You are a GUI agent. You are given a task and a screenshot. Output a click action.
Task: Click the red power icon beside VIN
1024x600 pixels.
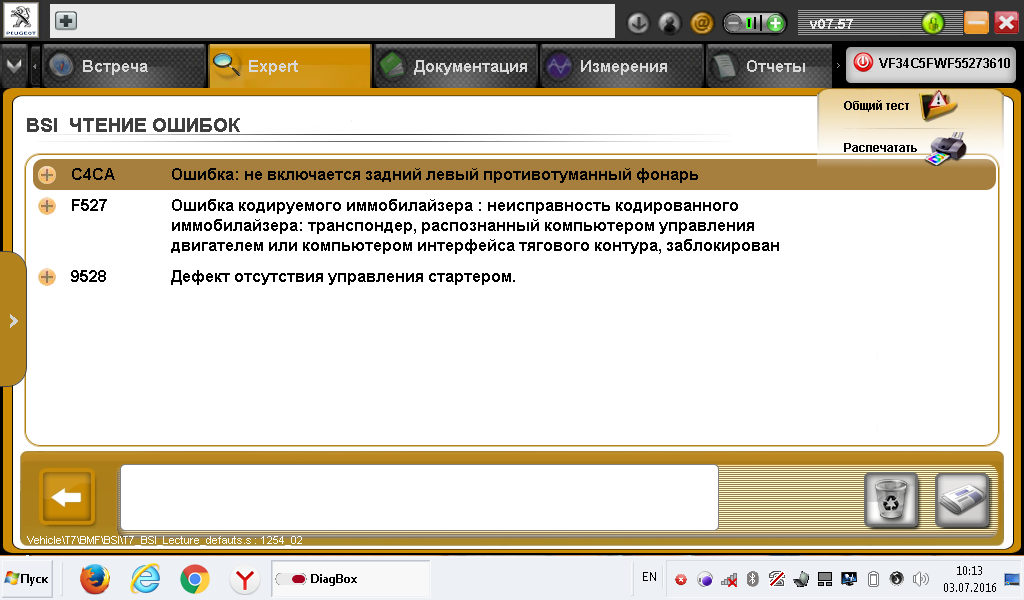click(863, 63)
